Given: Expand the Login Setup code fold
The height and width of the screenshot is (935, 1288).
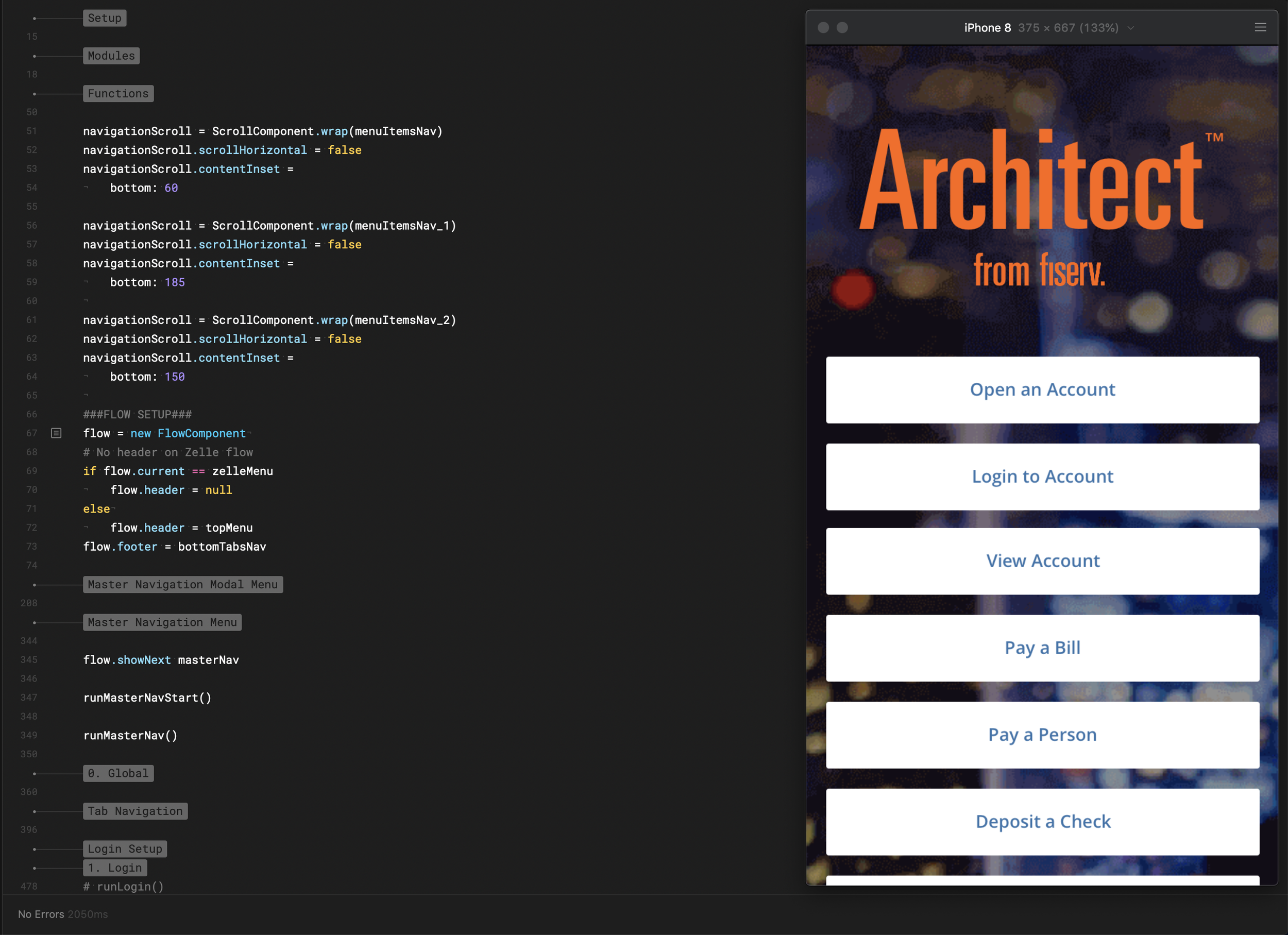Looking at the screenshot, I should (125, 848).
